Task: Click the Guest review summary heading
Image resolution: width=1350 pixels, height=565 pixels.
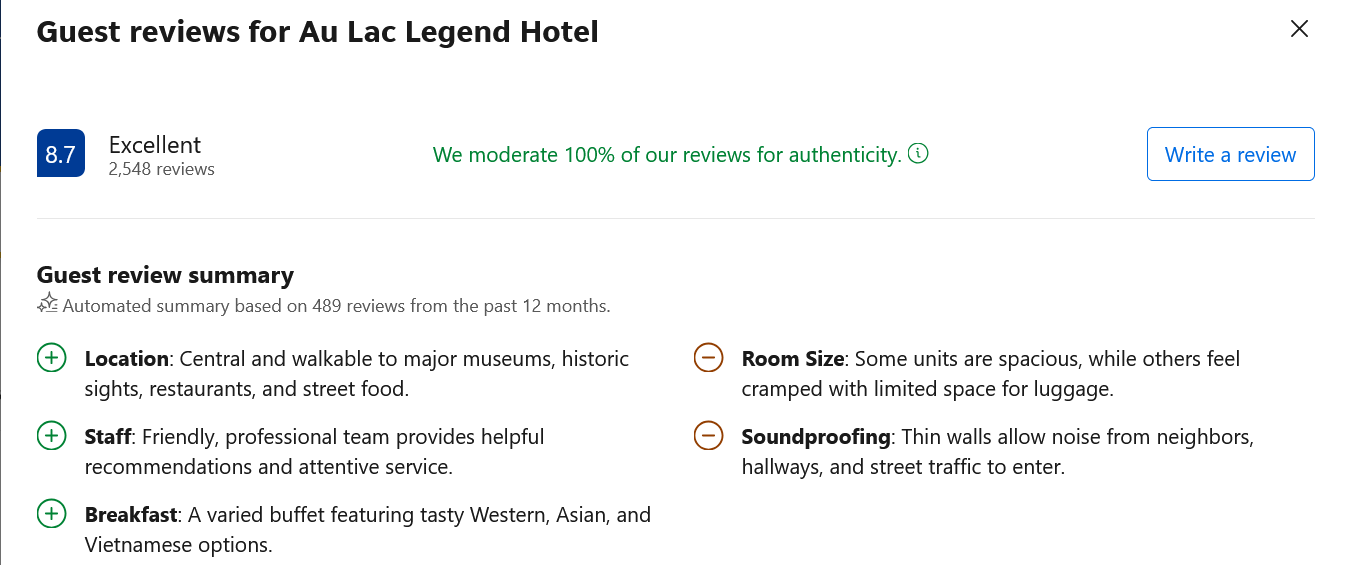Action: point(165,275)
